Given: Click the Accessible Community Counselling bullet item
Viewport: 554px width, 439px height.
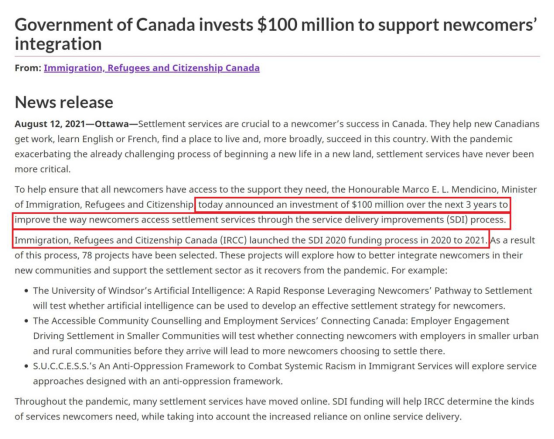Looking at the screenshot, I should pos(285,336).
